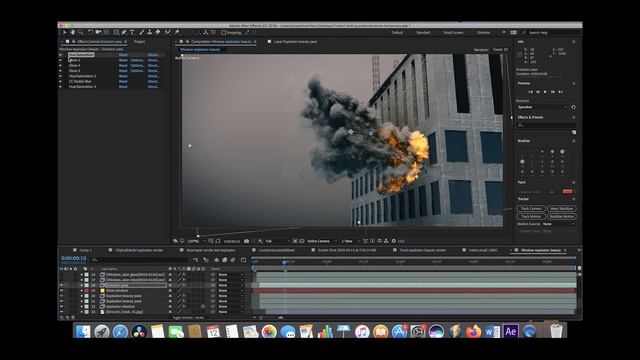Click the Warp Stabilizer button
Image resolution: width=640 pixels, height=360 pixels.
[x=562, y=209]
